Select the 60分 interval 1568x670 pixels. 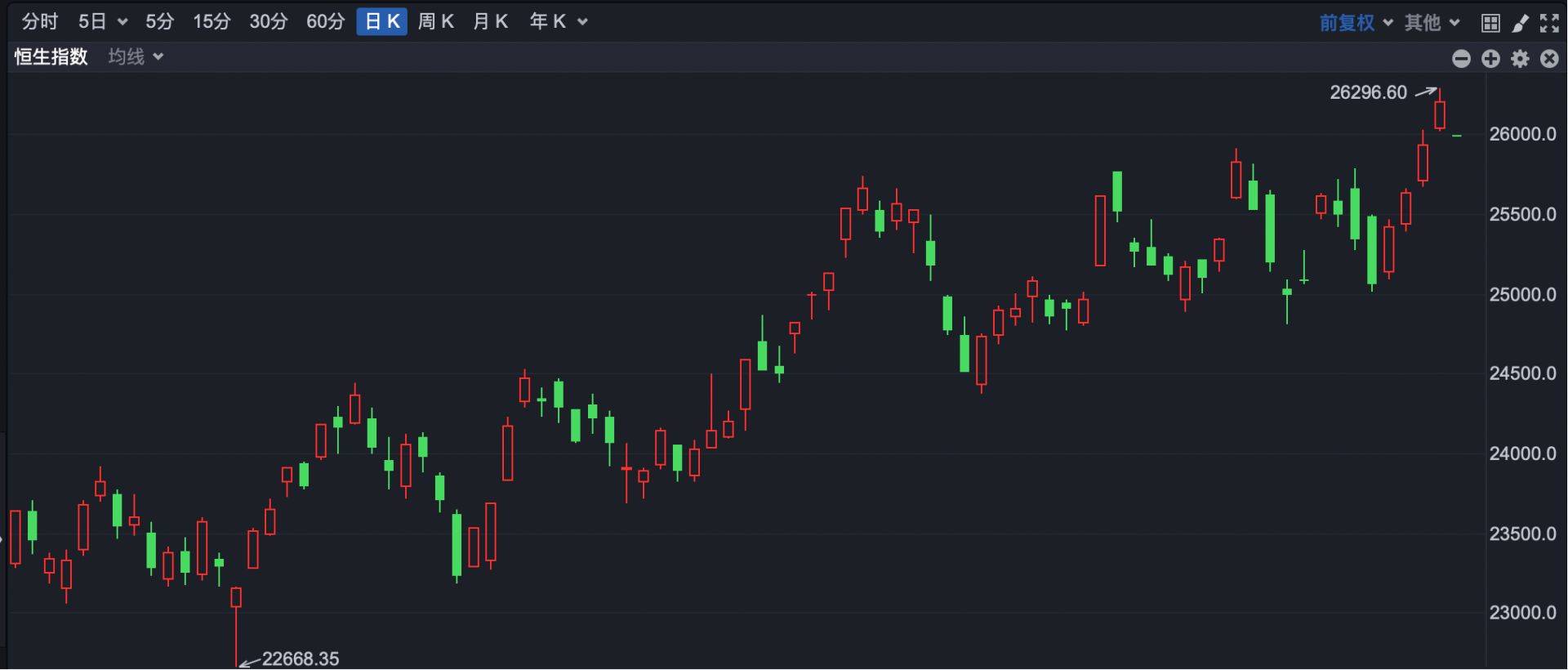click(325, 22)
